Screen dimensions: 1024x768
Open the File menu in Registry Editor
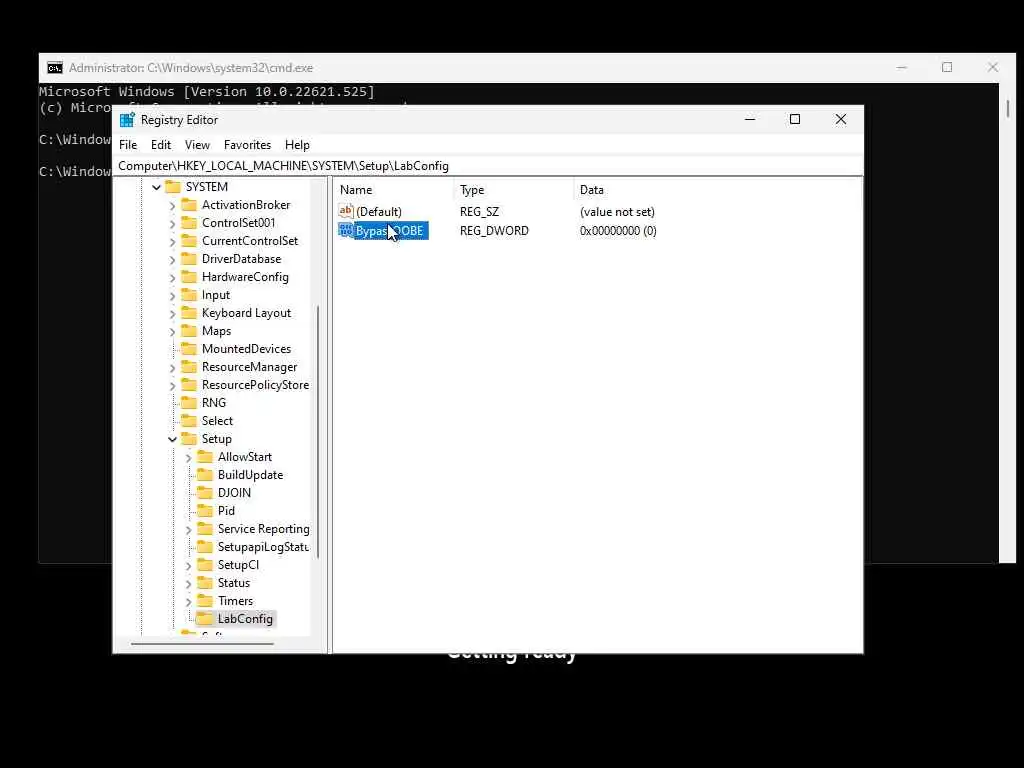(128, 145)
